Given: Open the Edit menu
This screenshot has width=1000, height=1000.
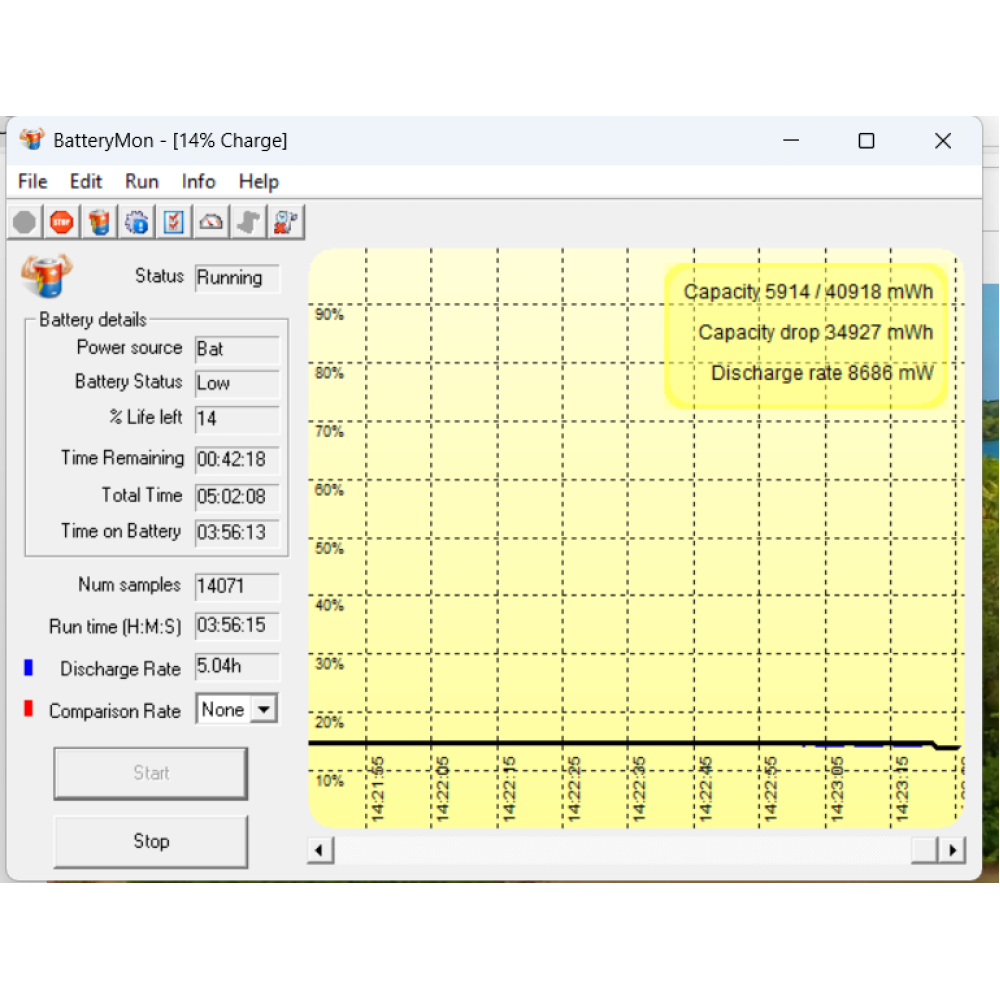Looking at the screenshot, I should 86,181.
